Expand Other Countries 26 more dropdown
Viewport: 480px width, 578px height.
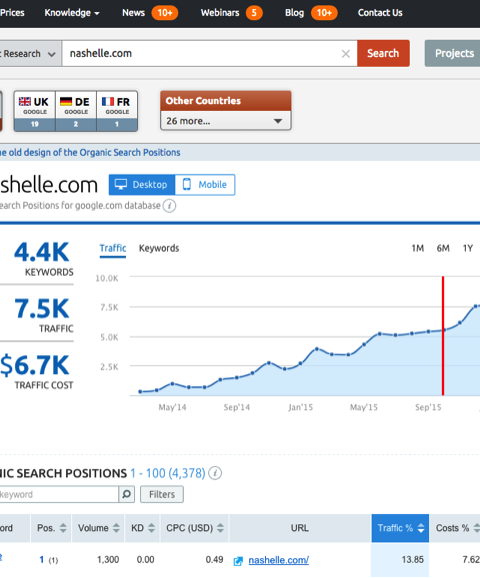pos(226,121)
